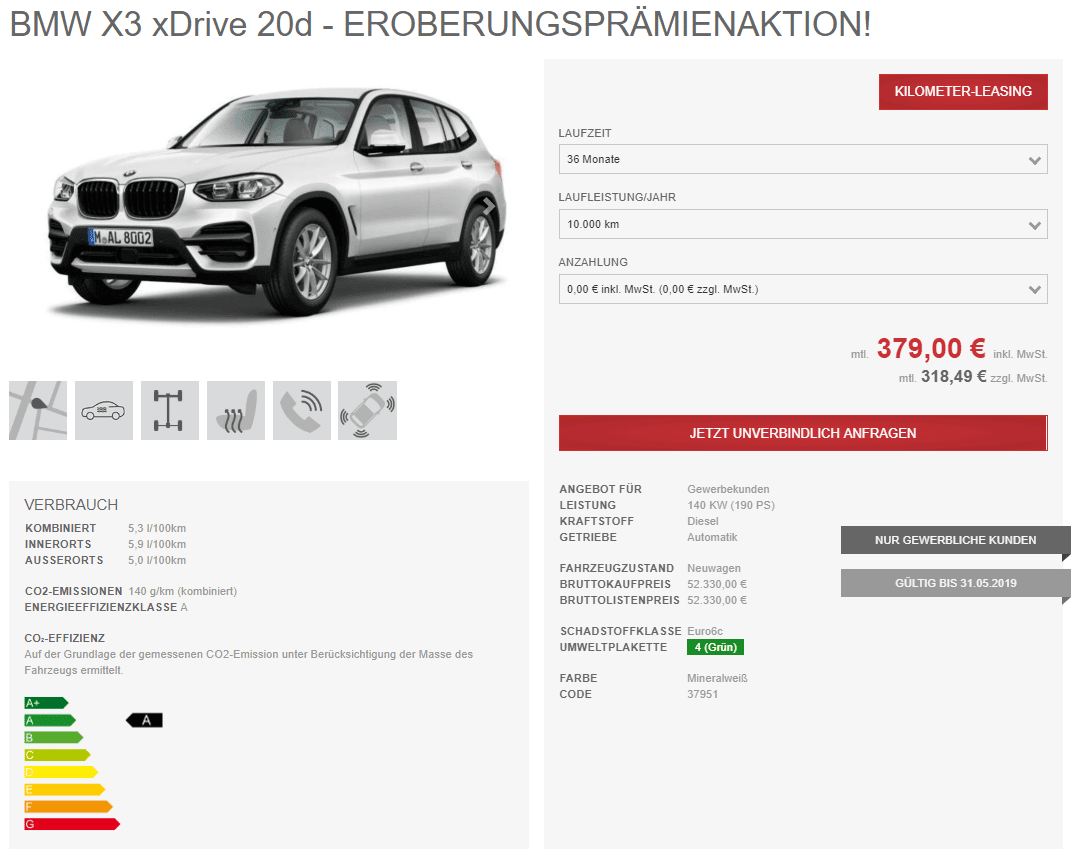Show next car image with arrow
This screenshot has height=856, width=1086.
pyautogui.click(x=488, y=206)
